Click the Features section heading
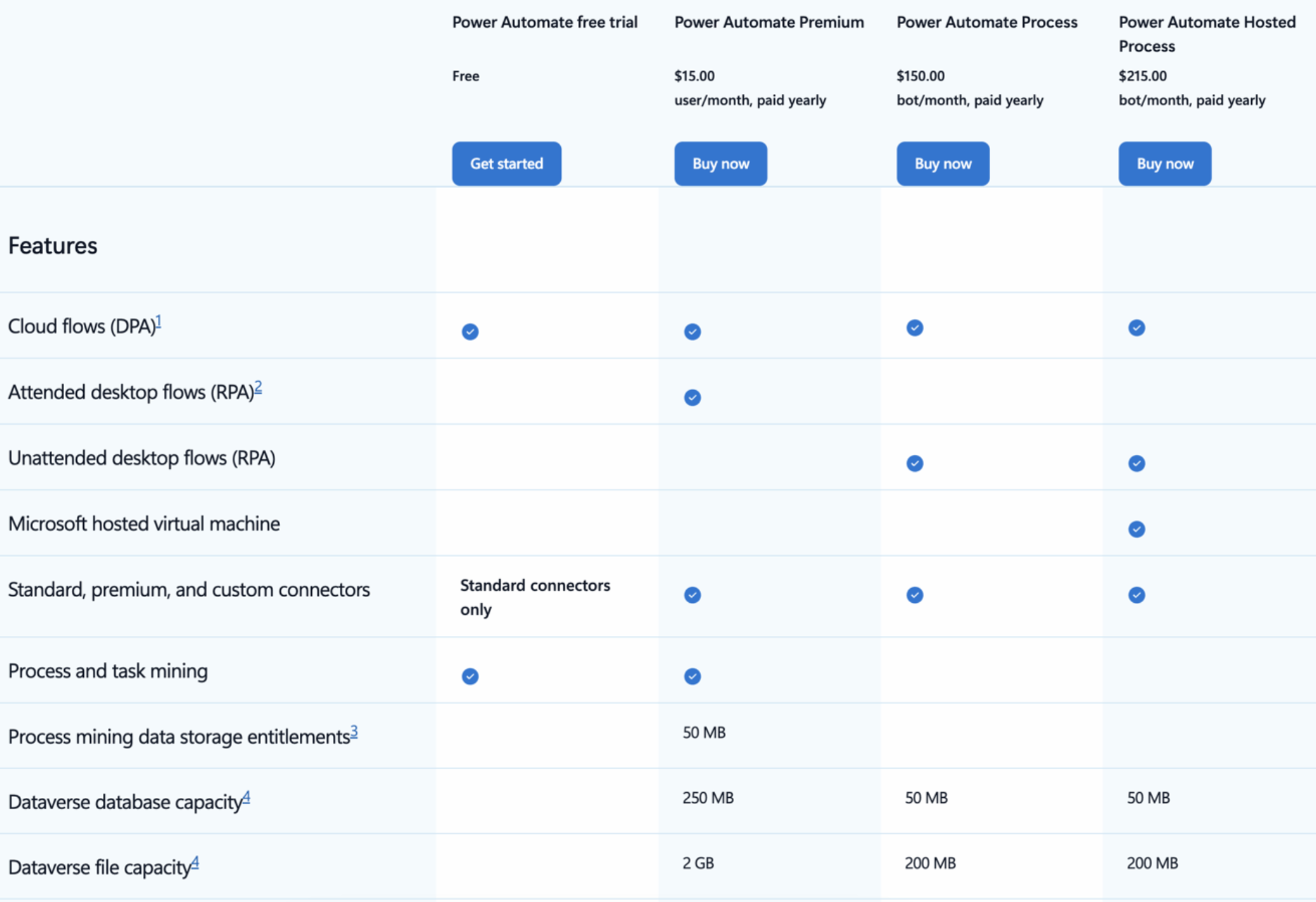This screenshot has height=902, width=1316. pos(53,246)
